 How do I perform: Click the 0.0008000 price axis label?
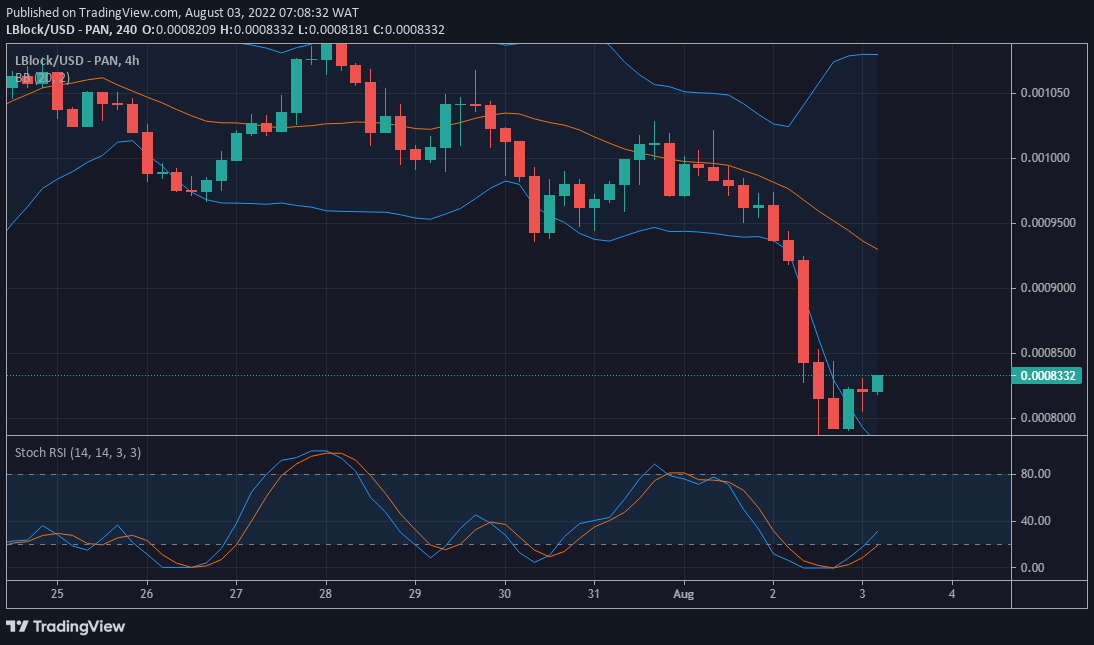(1048, 417)
